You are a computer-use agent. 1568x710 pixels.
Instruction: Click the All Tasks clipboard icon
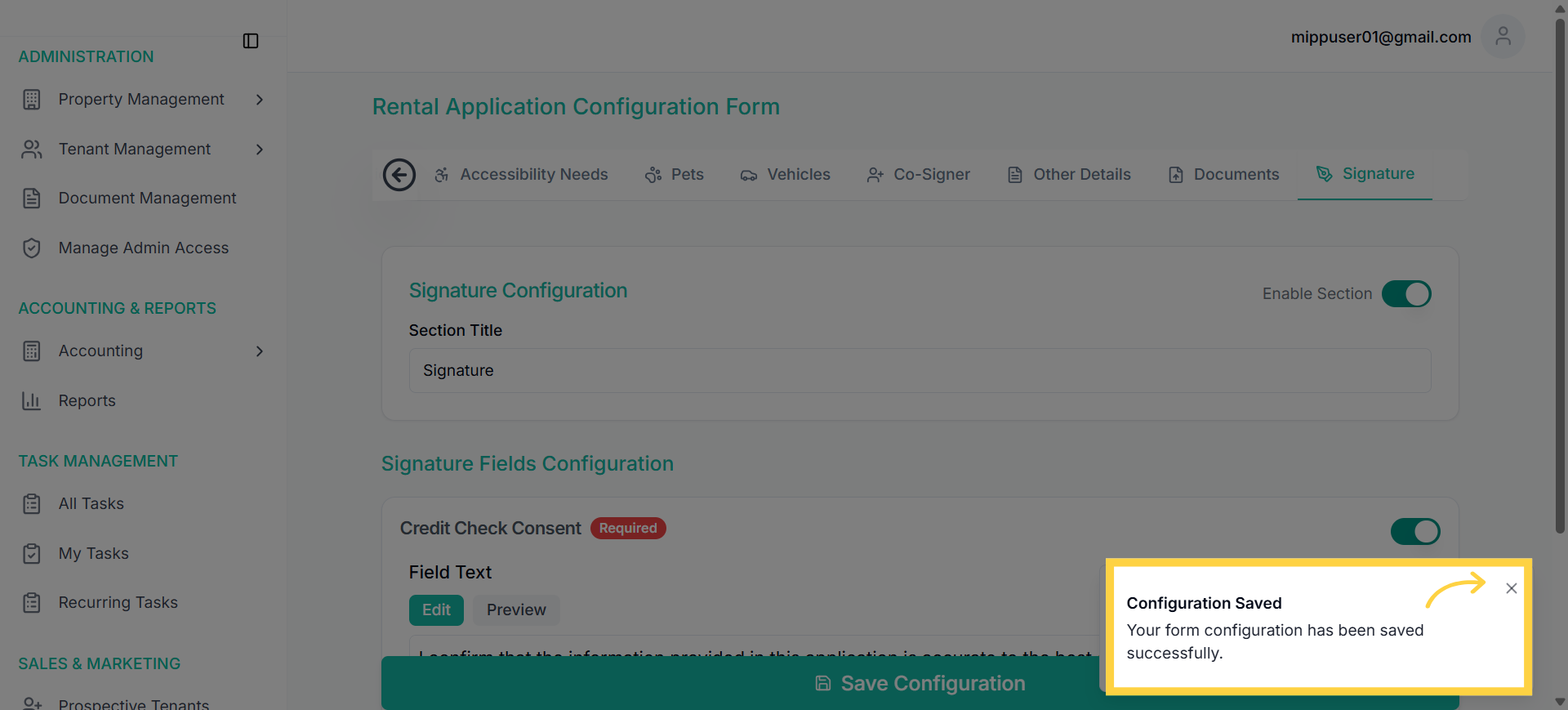[32, 504]
